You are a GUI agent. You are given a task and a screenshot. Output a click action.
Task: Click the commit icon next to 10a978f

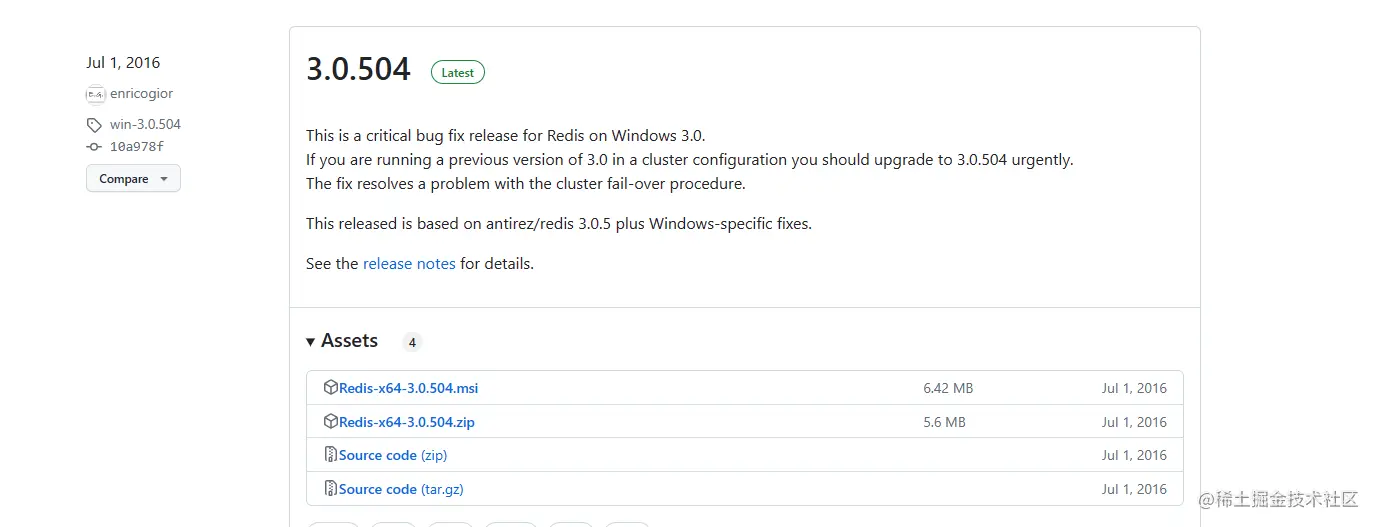[94, 147]
